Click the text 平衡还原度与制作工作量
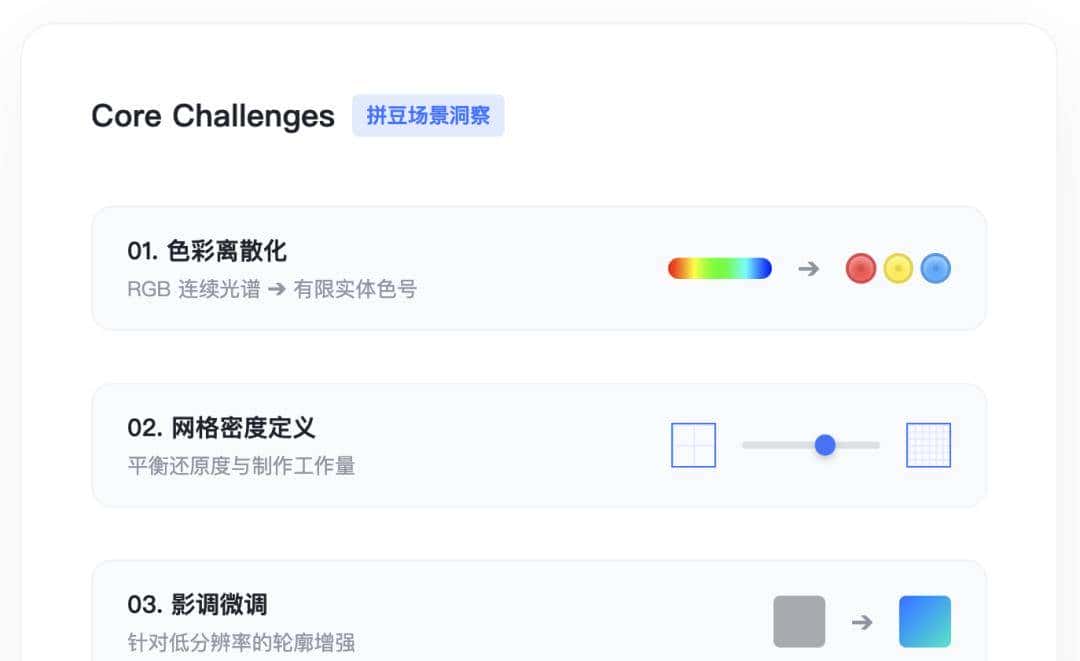This screenshot has height=661, width=1080. pos(242,465)
